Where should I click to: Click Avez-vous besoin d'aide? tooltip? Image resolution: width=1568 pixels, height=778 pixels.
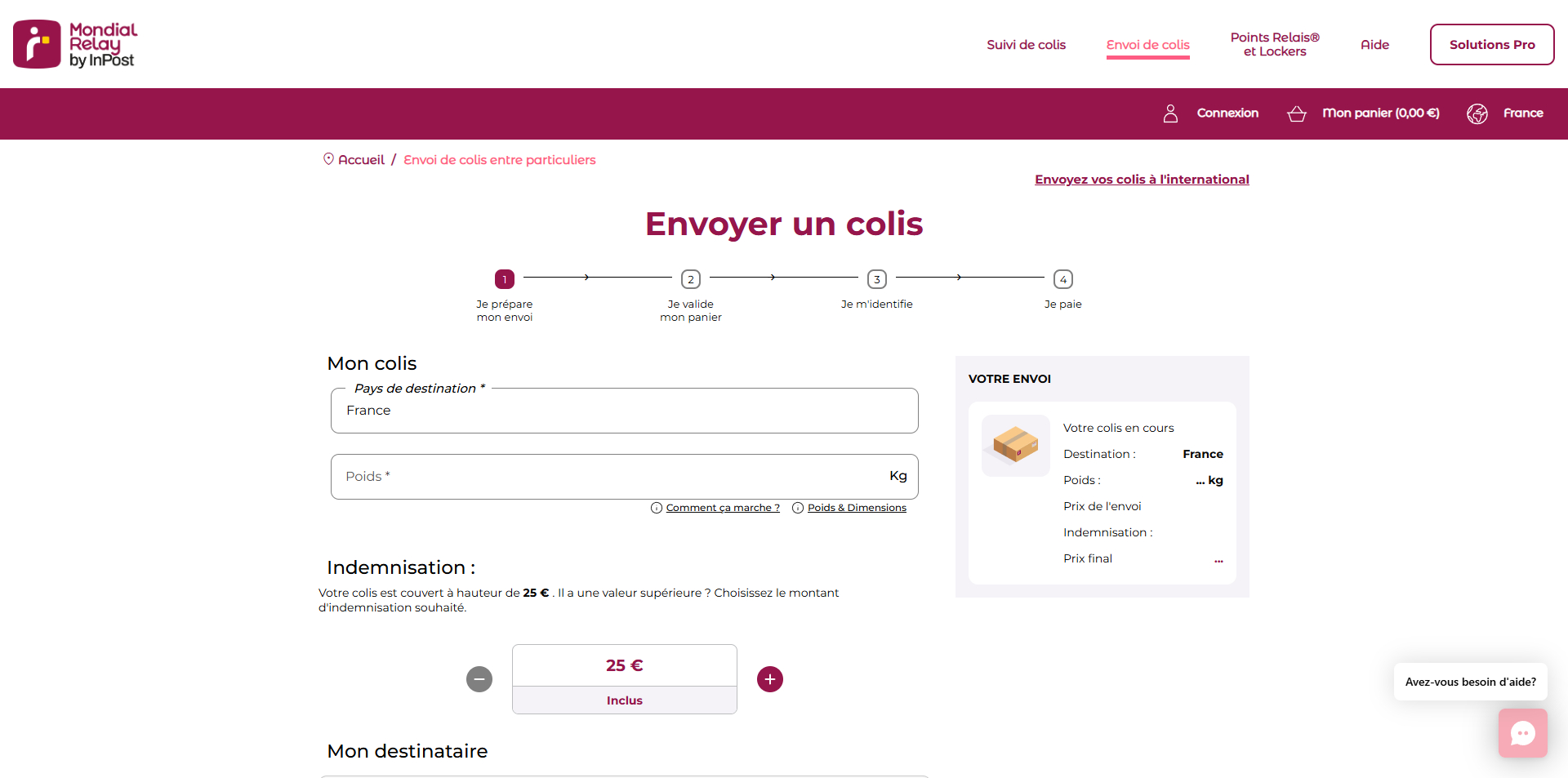[x=1471, y=682]
